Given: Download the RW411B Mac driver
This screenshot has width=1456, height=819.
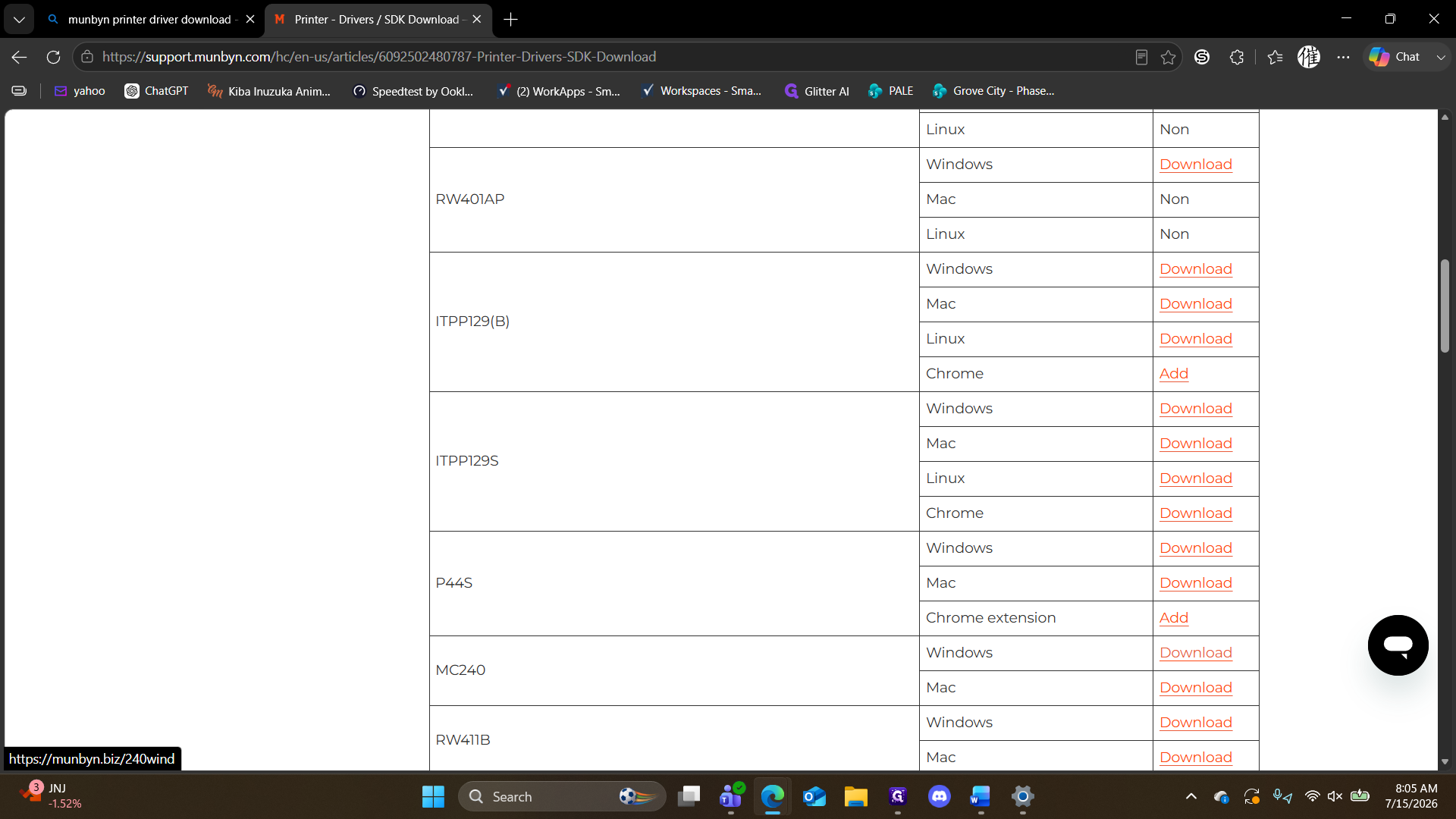Looking at the screenshot, I should 1196,758.
